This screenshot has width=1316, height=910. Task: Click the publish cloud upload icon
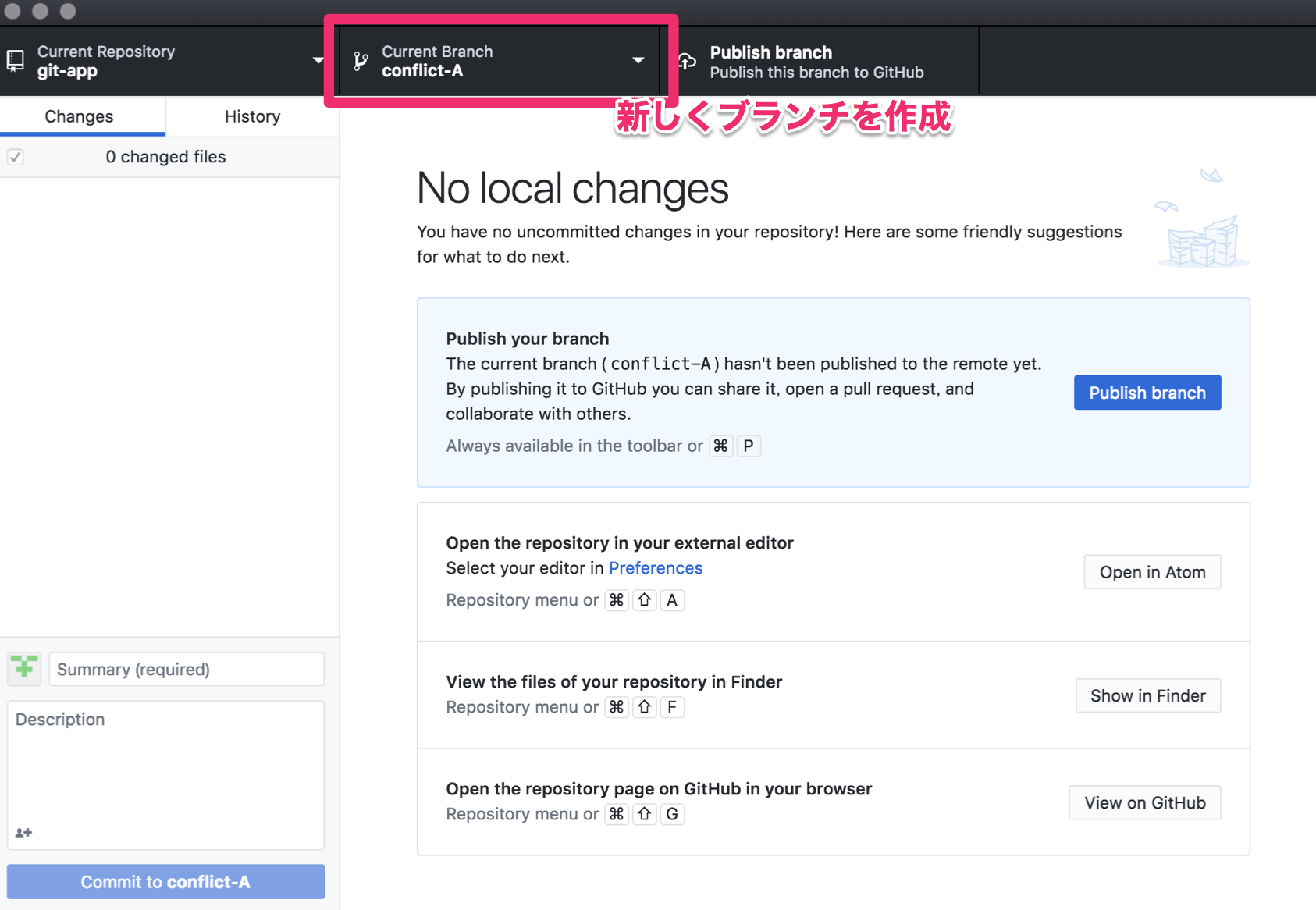(687, 62)
